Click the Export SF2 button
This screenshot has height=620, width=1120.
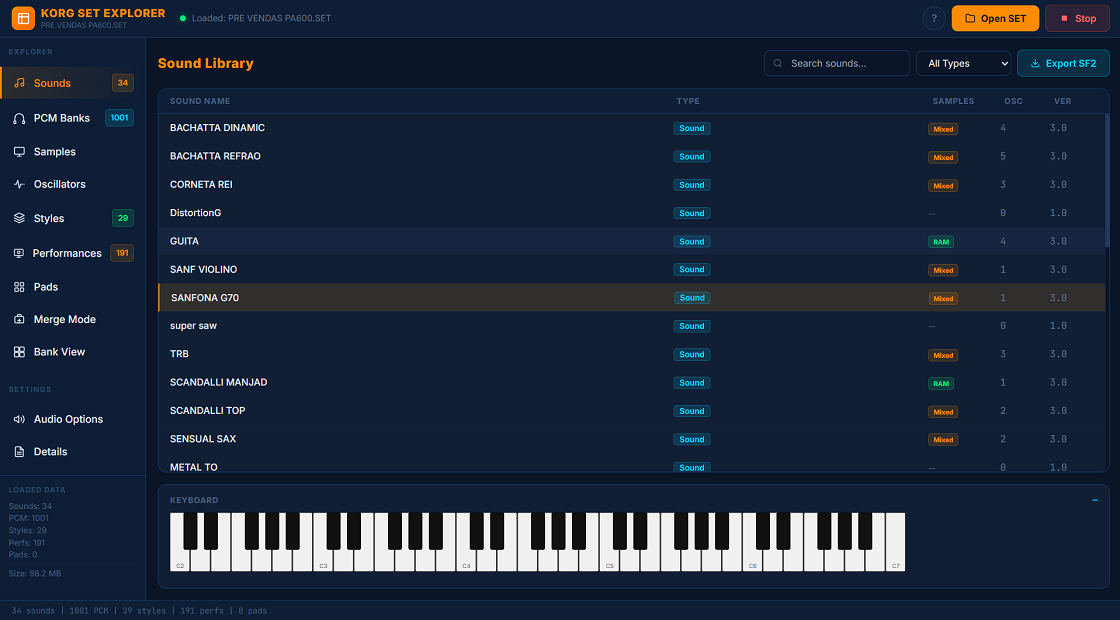click(1063, 64)
